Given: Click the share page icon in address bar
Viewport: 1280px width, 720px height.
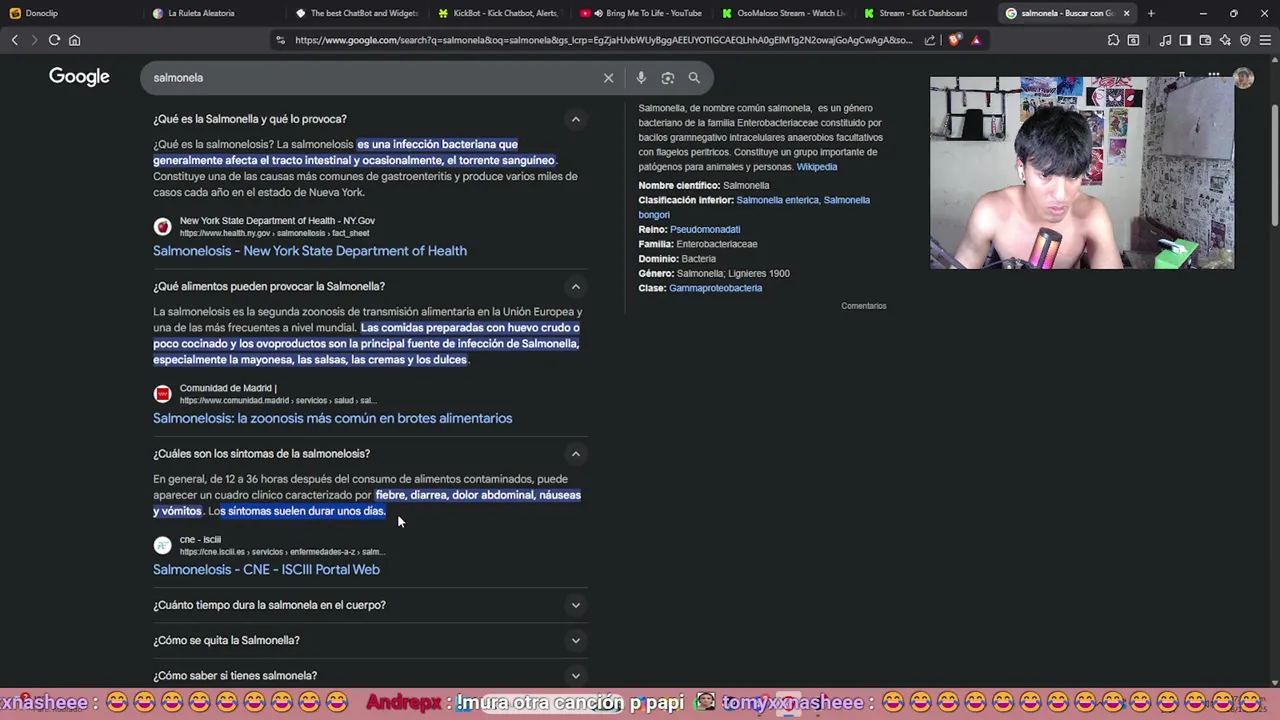Looking at the screenshot, I should click(x=930, y=40).
